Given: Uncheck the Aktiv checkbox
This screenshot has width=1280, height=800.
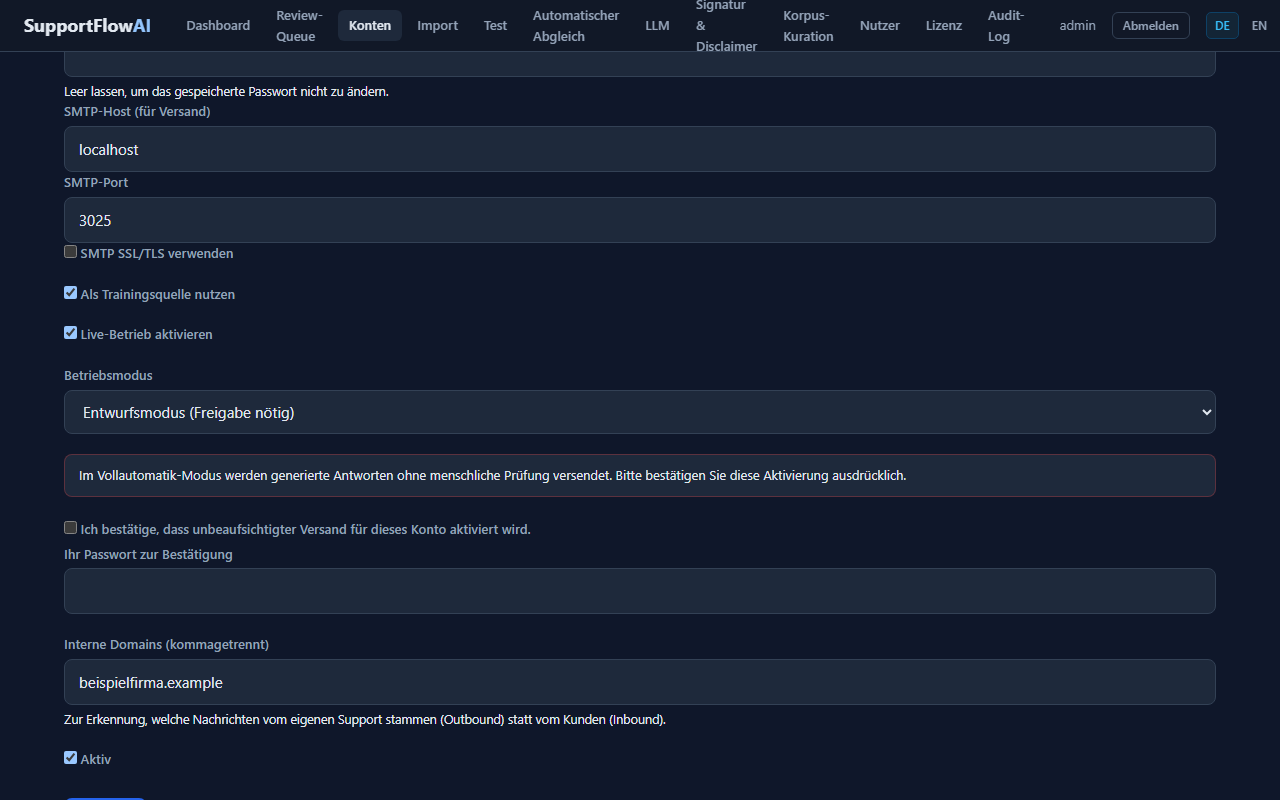Looking at the screenshot, I should (x=70, y=758).
